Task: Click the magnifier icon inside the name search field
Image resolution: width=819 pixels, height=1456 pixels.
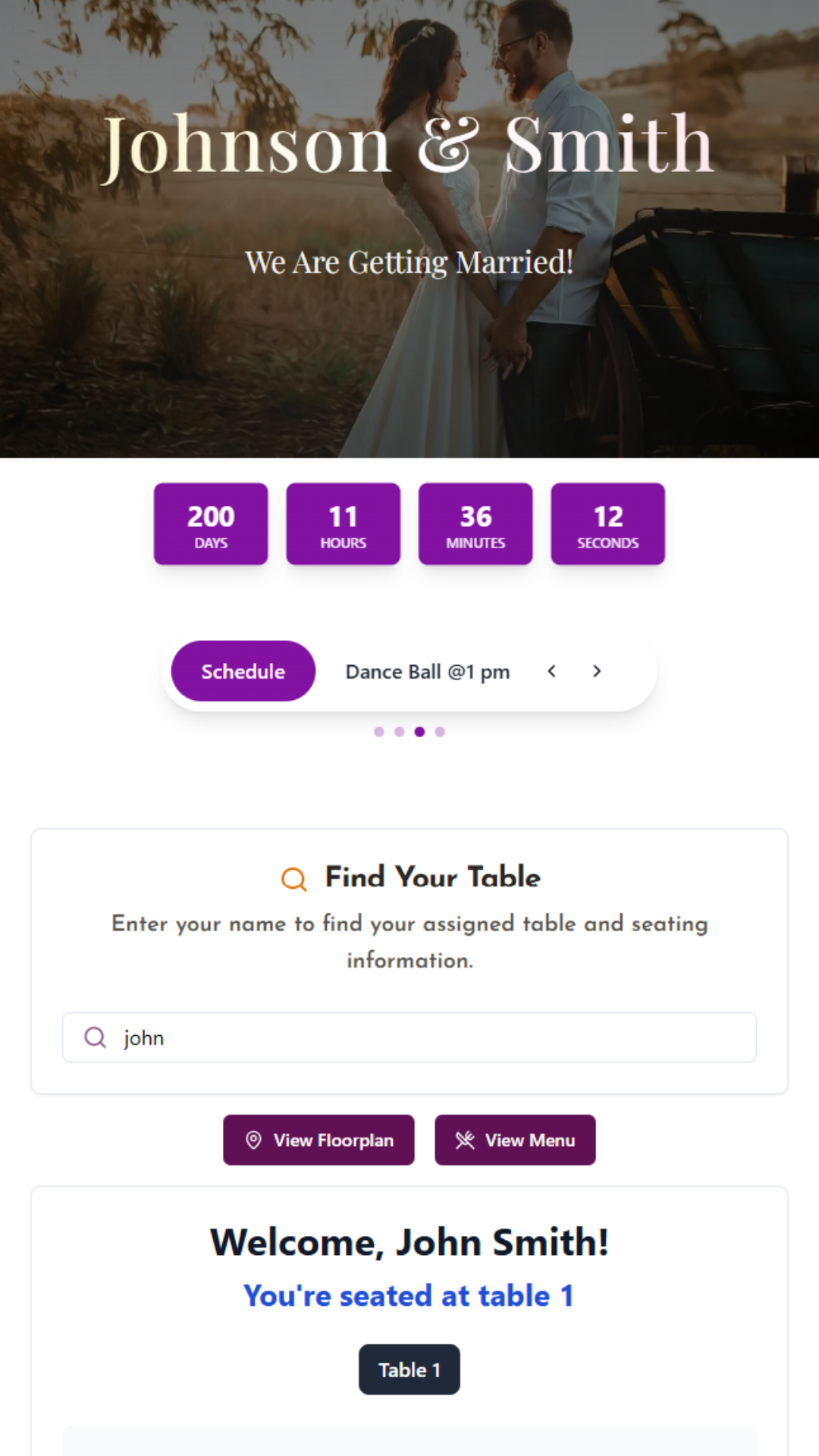Action: (x=94, y=1037)
